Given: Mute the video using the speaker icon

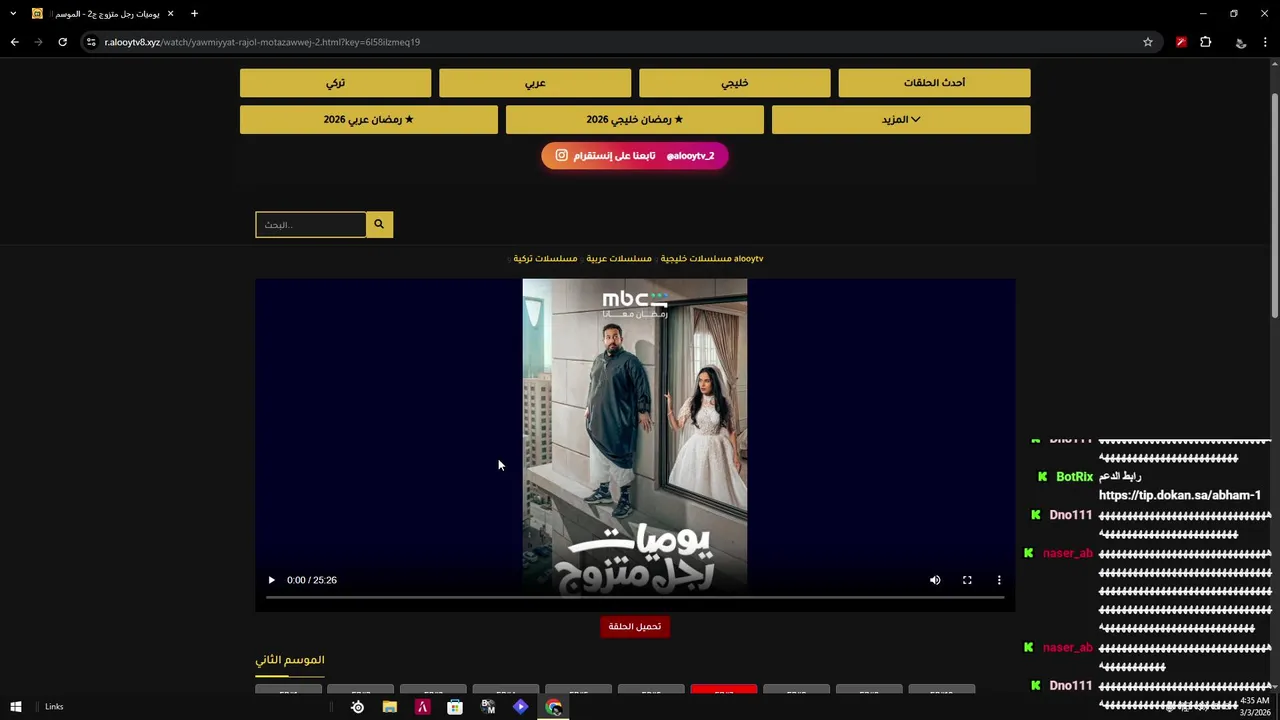Looking at the screenshot, I should 935,580.
